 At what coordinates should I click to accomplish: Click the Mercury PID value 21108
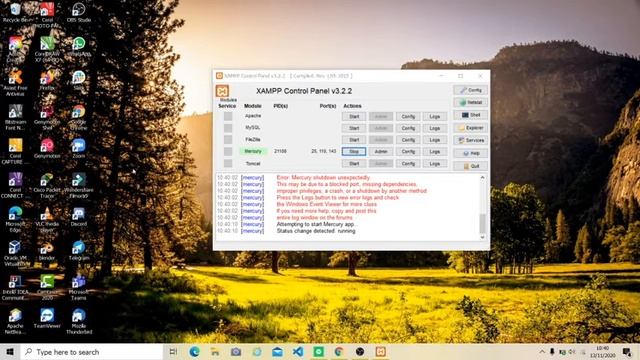pos(280,151)
